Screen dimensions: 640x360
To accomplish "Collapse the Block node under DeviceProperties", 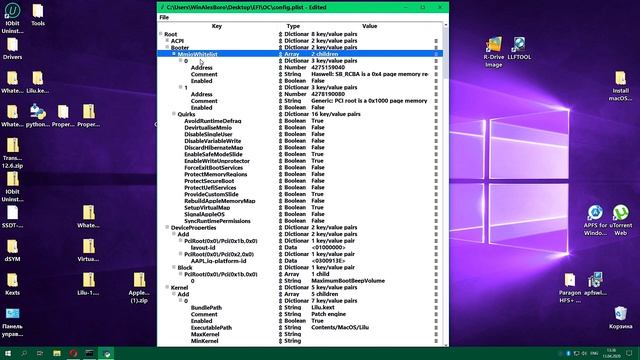I will (174, 267).
